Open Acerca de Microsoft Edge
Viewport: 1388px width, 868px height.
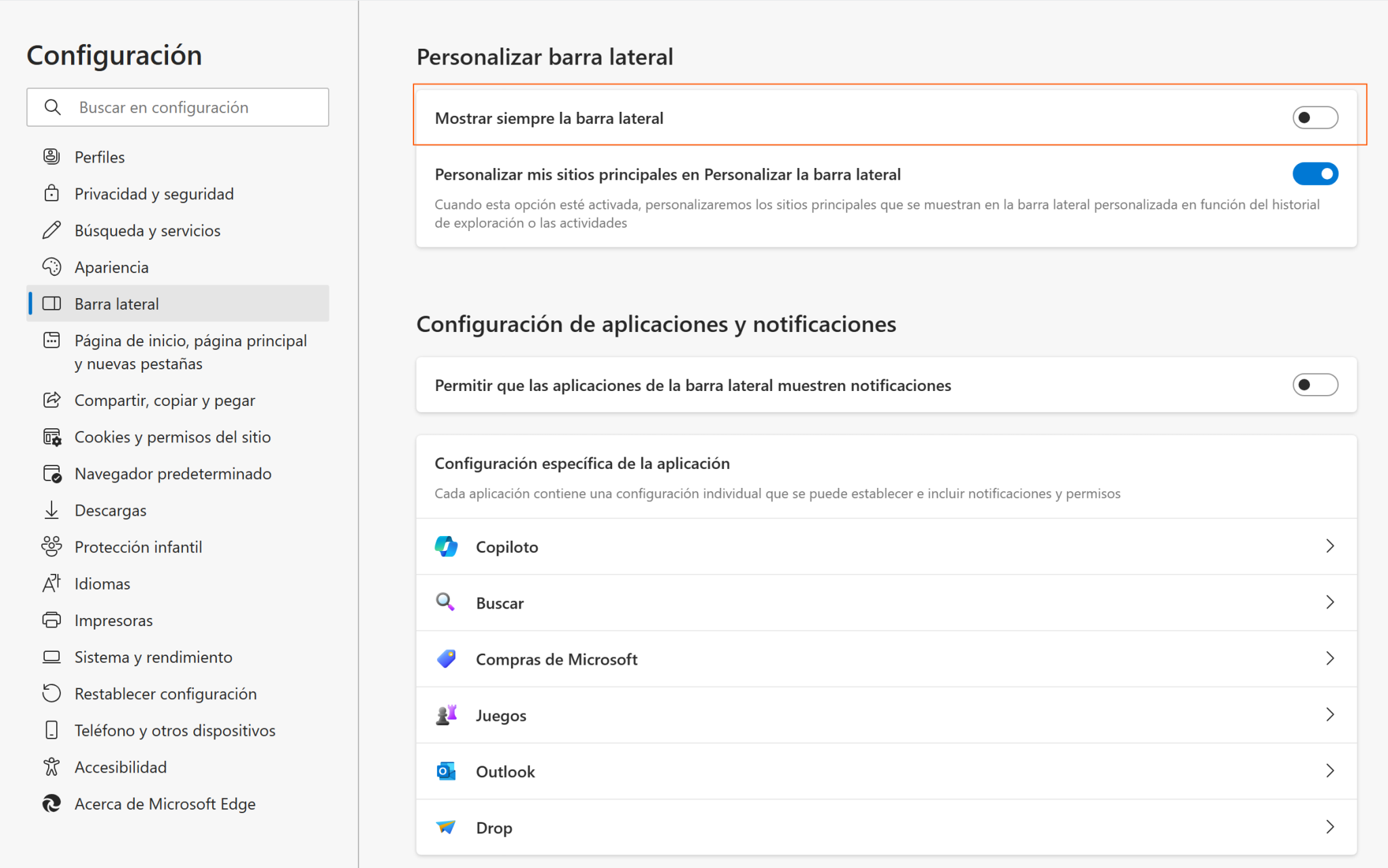164,804
